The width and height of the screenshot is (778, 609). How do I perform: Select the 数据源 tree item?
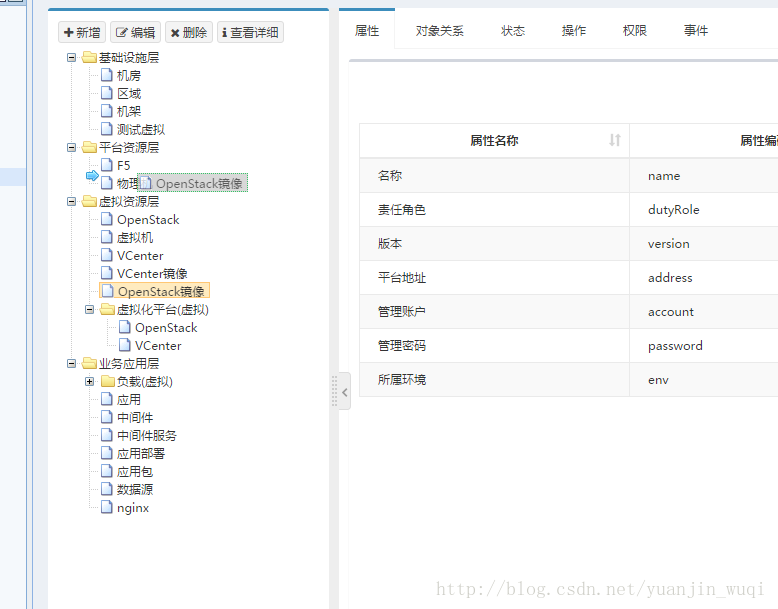(135, 490)
